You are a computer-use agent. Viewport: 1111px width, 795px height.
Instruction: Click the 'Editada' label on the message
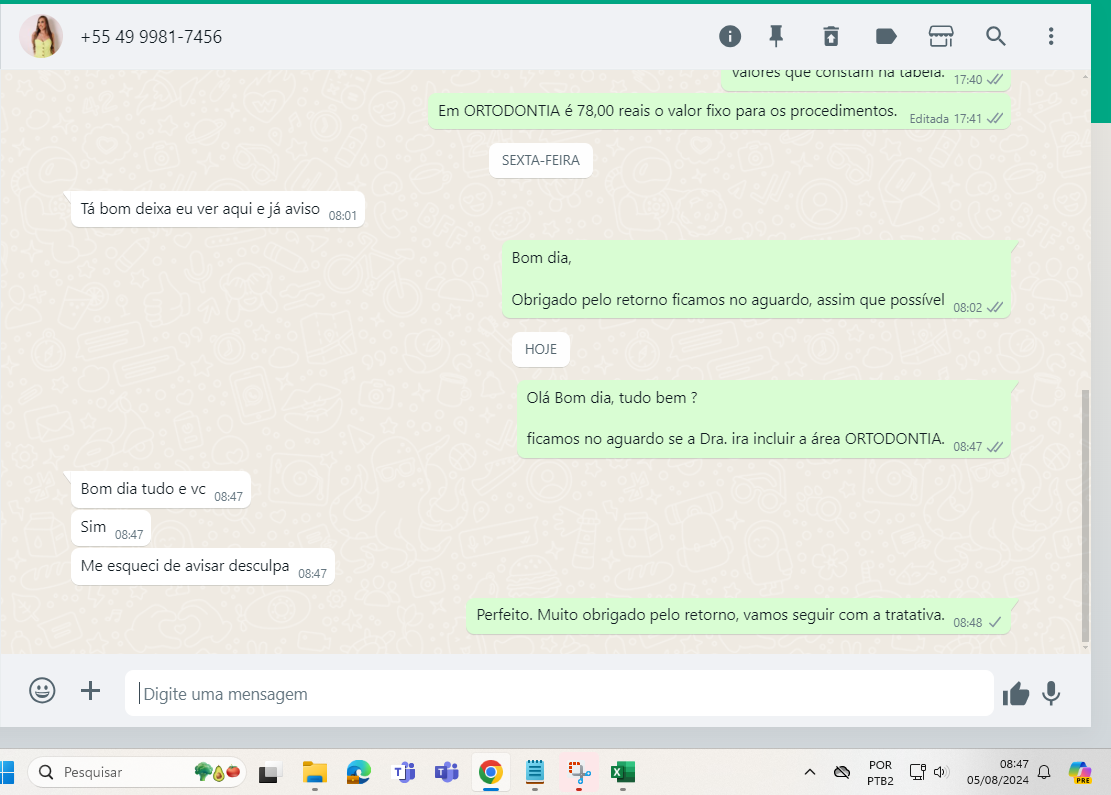pos(929,119)
